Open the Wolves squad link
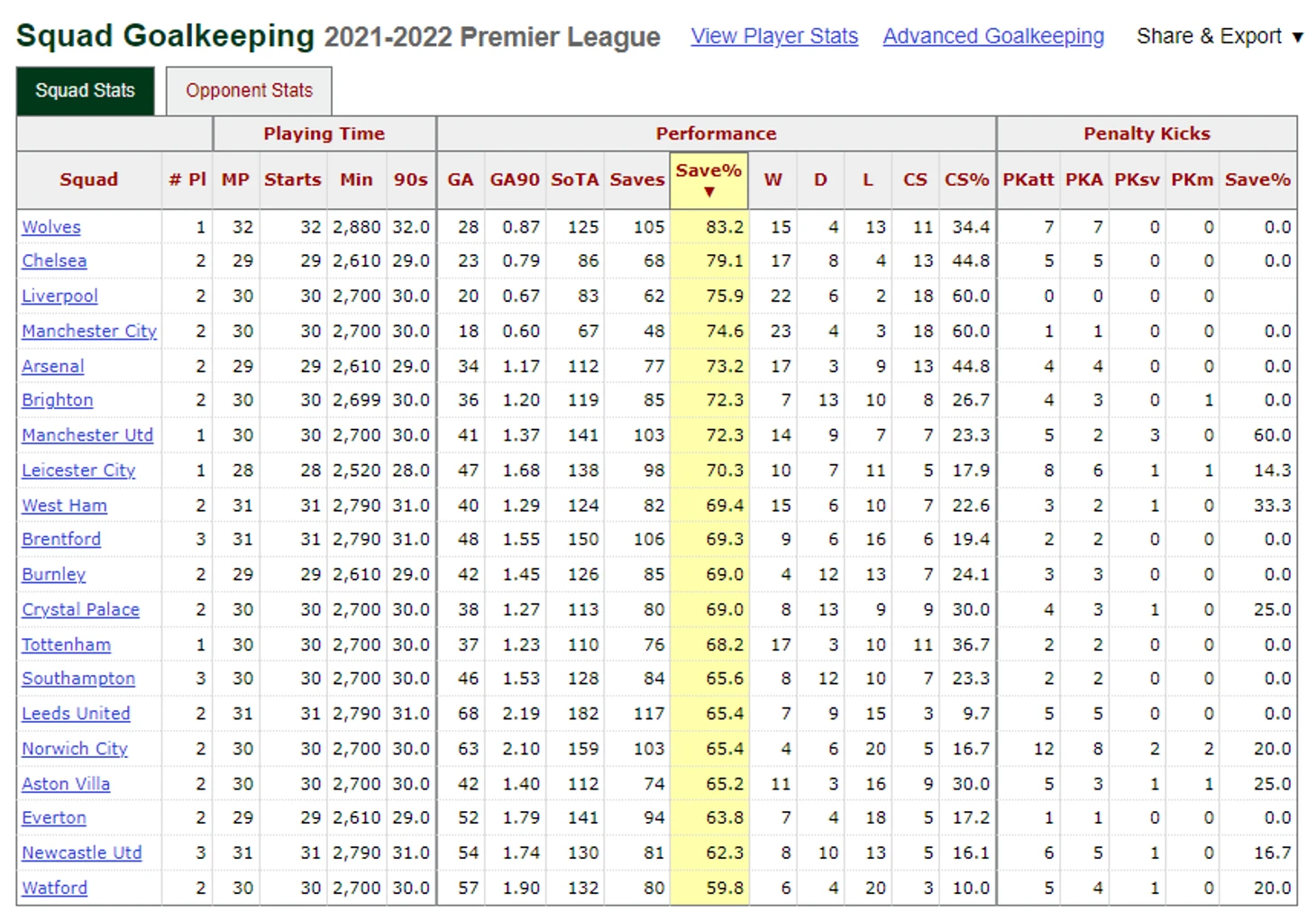 [51, 227]
